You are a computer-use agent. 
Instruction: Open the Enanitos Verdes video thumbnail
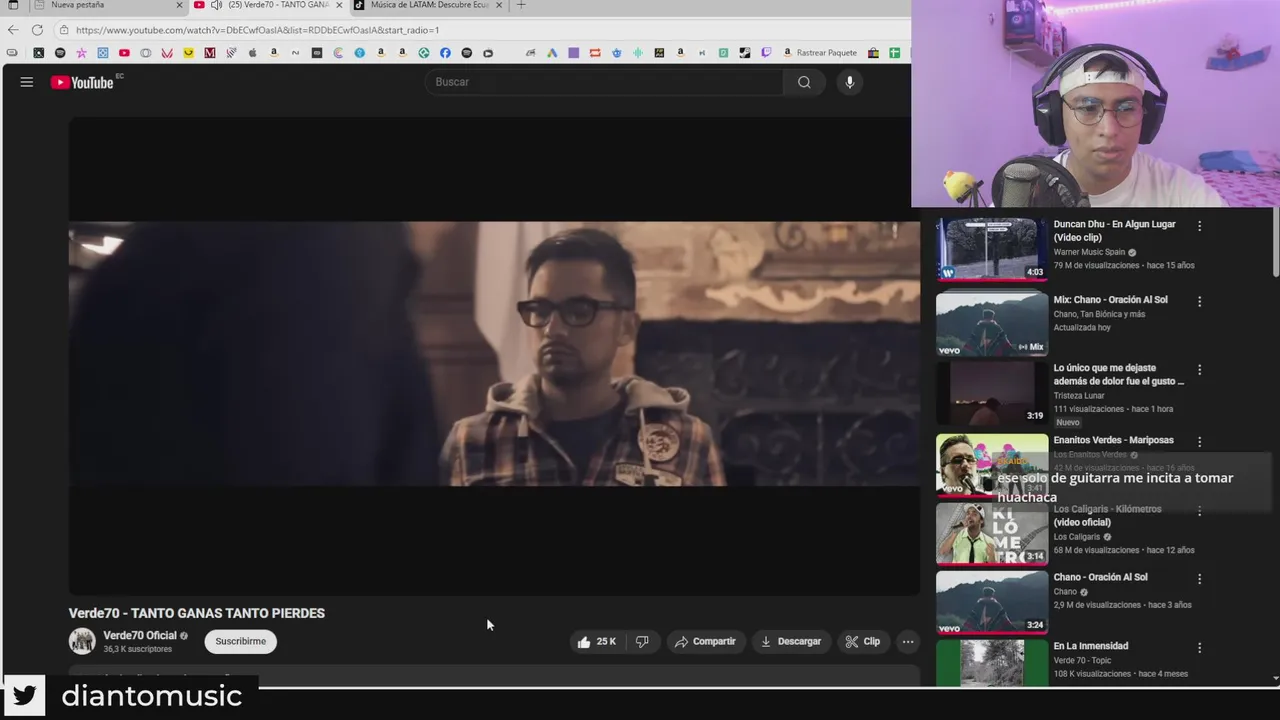[x=992, y=465]
